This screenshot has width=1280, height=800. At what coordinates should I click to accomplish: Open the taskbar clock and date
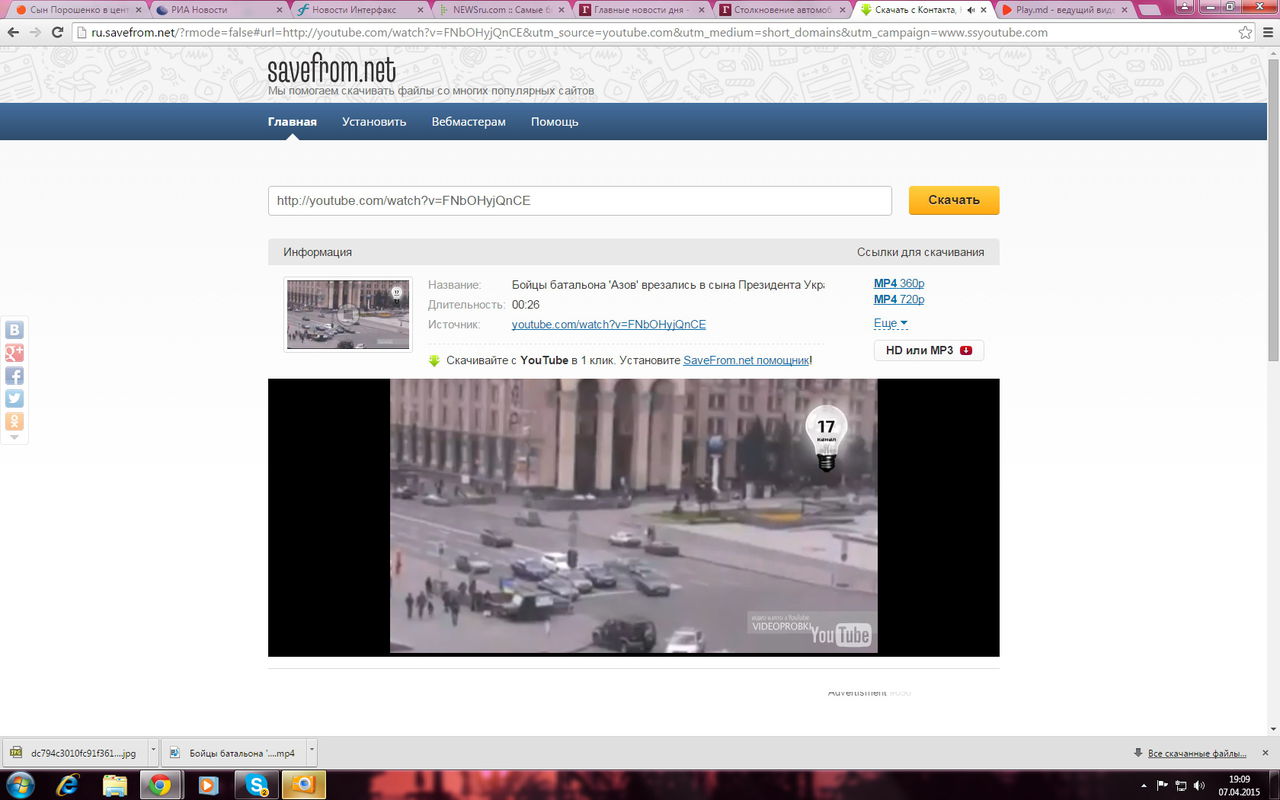point(1238,786)
